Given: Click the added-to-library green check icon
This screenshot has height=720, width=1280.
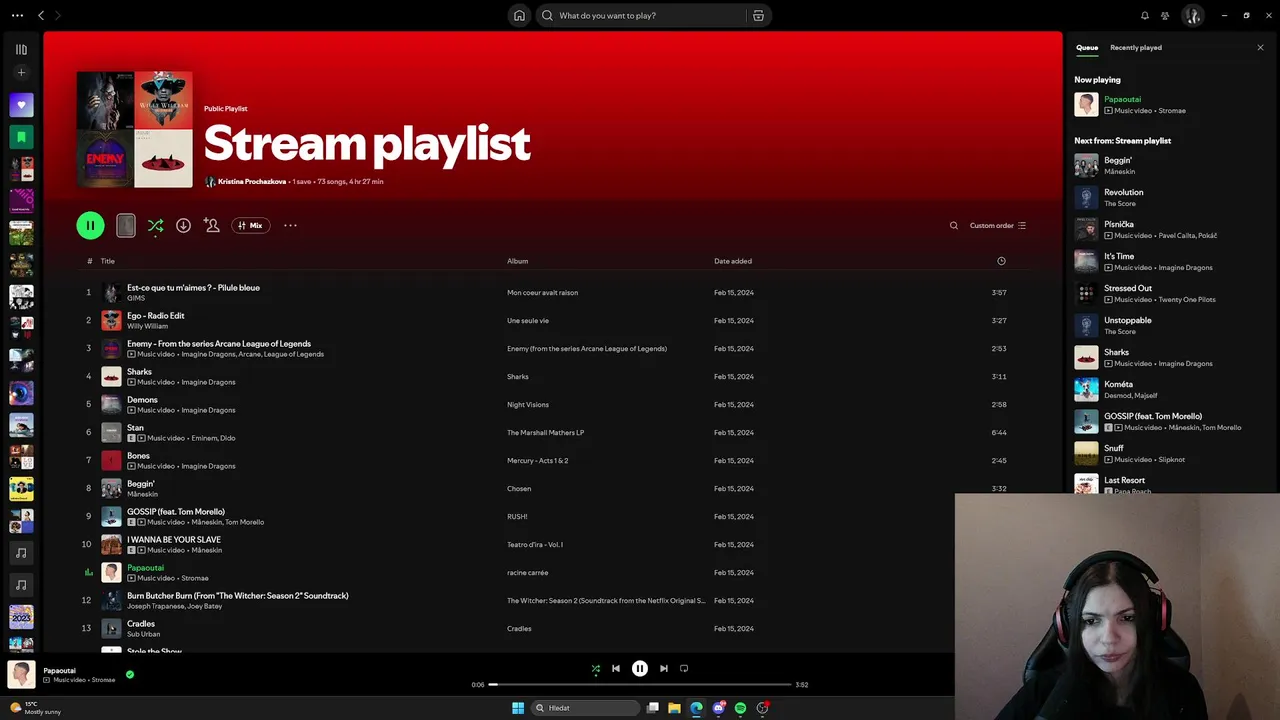Looking at the screenshot, I should [x=130, y=674].
